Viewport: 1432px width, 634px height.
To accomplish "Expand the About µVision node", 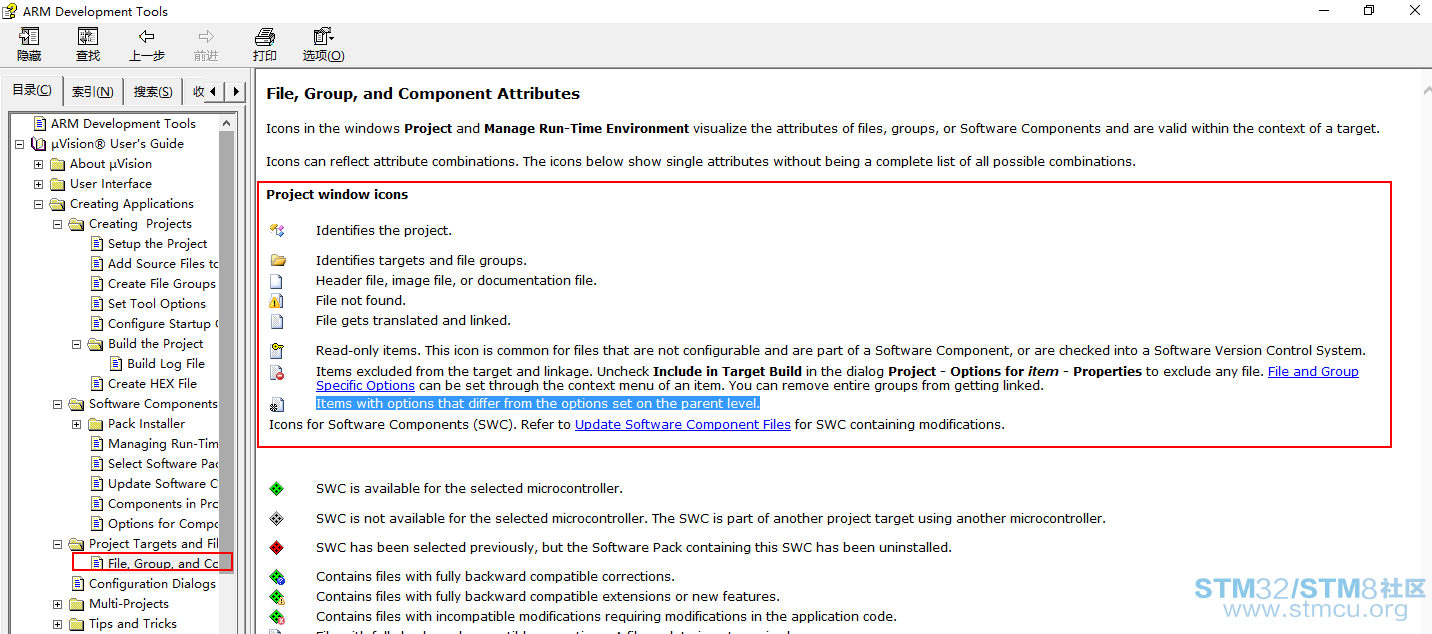I will coord(39,164).
